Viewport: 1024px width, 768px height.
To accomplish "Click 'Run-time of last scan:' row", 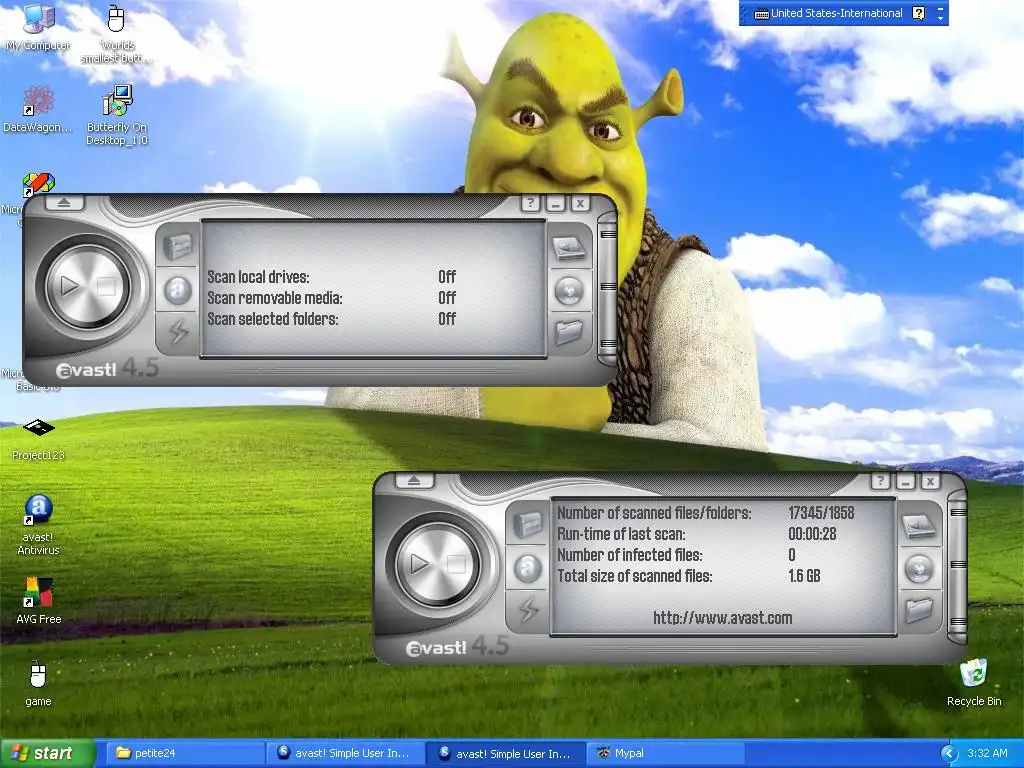I will pyautogui.click(x=697, y=534).
